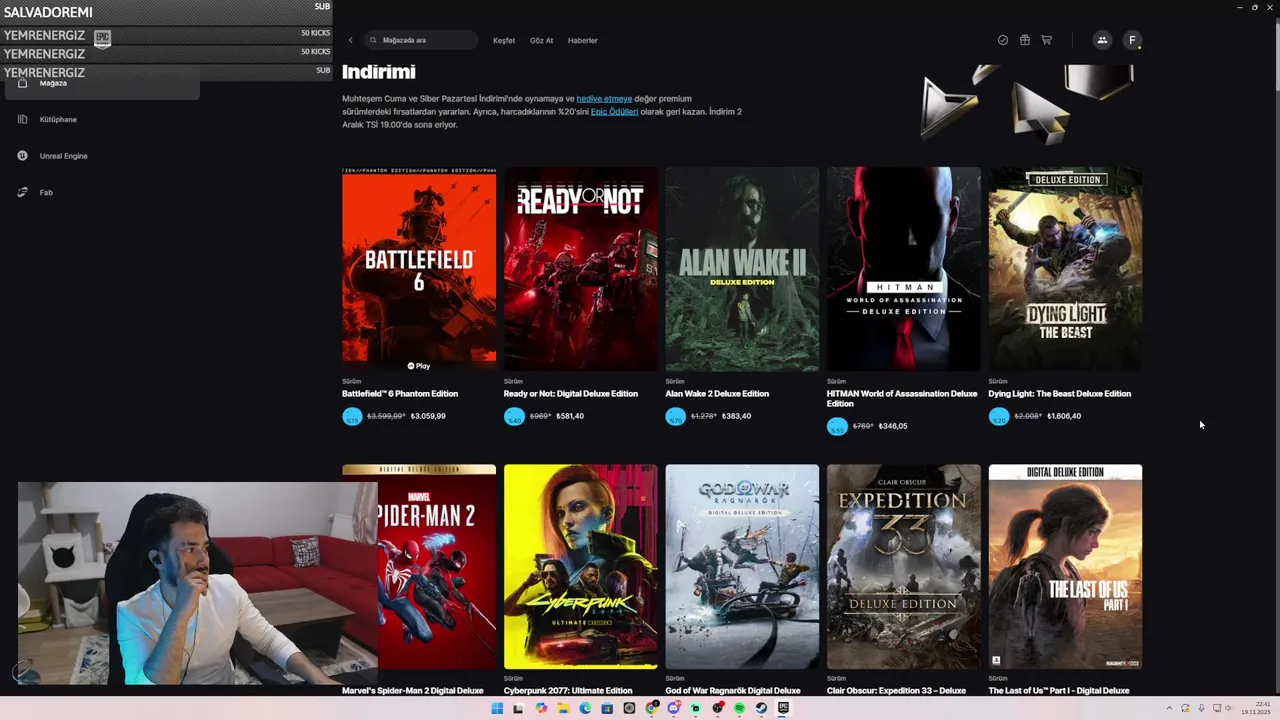The height and width of the screenshot is (720, 1280).
Task: Click the ₺1.606,40 Dying Light price
Action: [1064, 416]
